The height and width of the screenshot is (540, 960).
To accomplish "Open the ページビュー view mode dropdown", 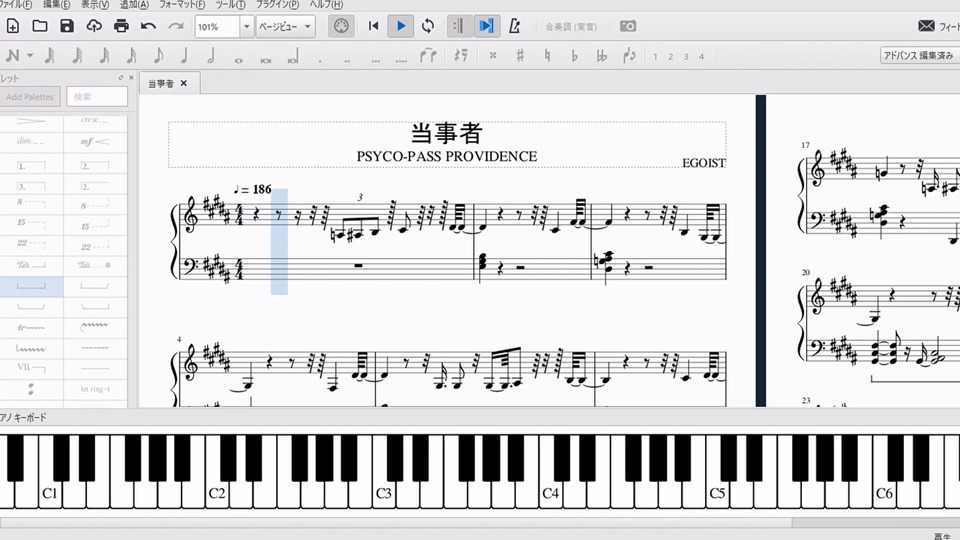I will click(x=285, y=27).
